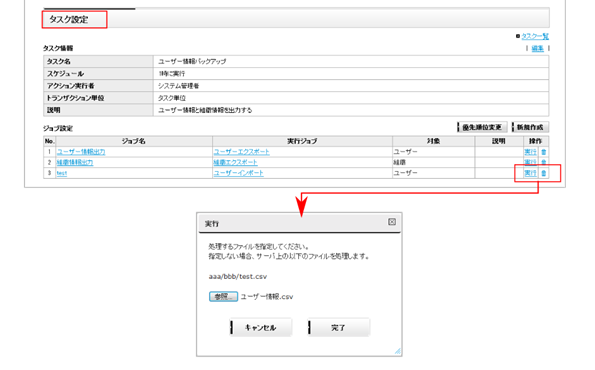Open the ユーザーインポート execution job link

point(238,173)
